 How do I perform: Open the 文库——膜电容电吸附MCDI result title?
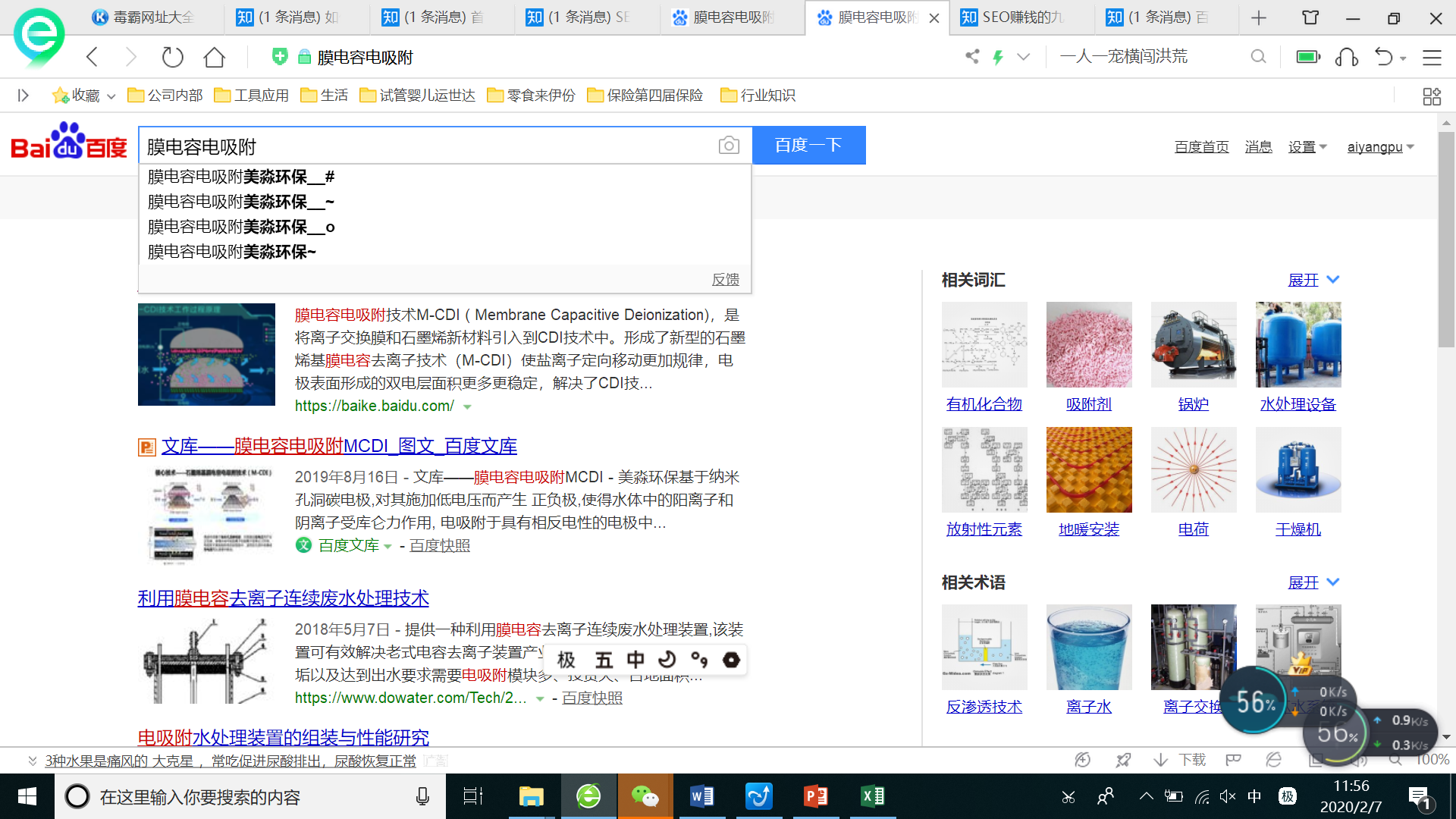point(339,446)
